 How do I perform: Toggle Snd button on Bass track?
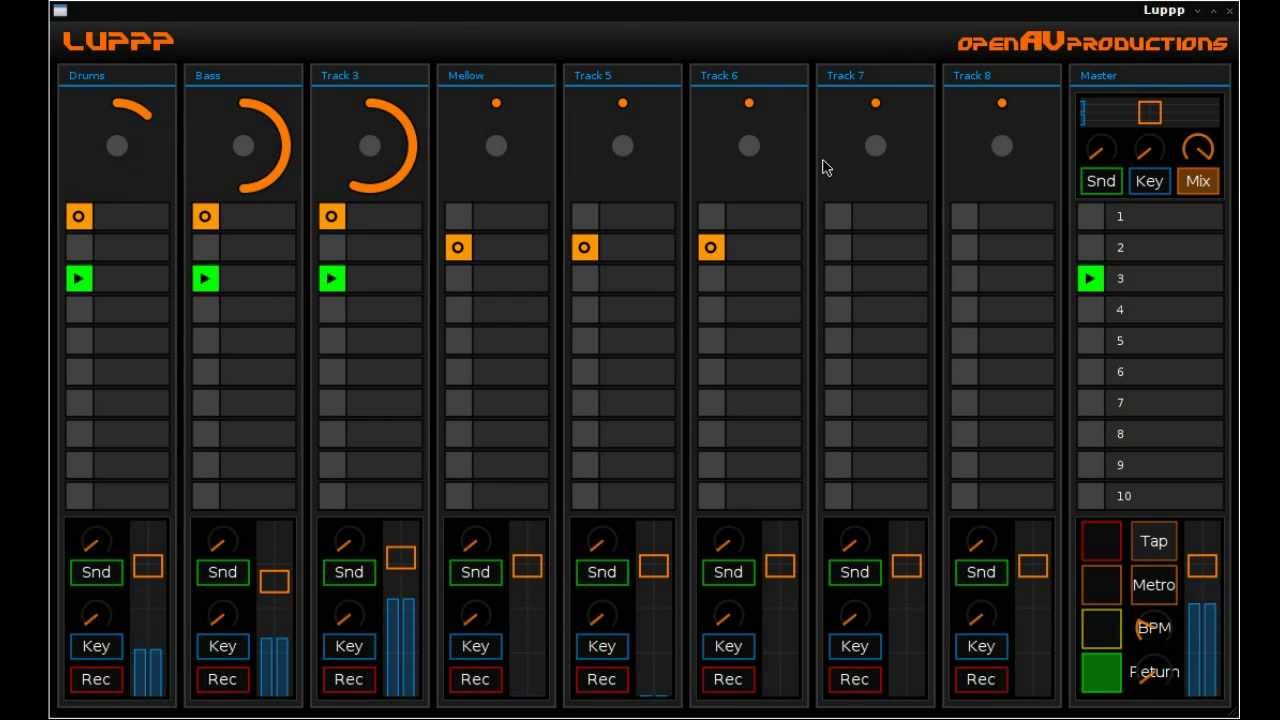222,572
